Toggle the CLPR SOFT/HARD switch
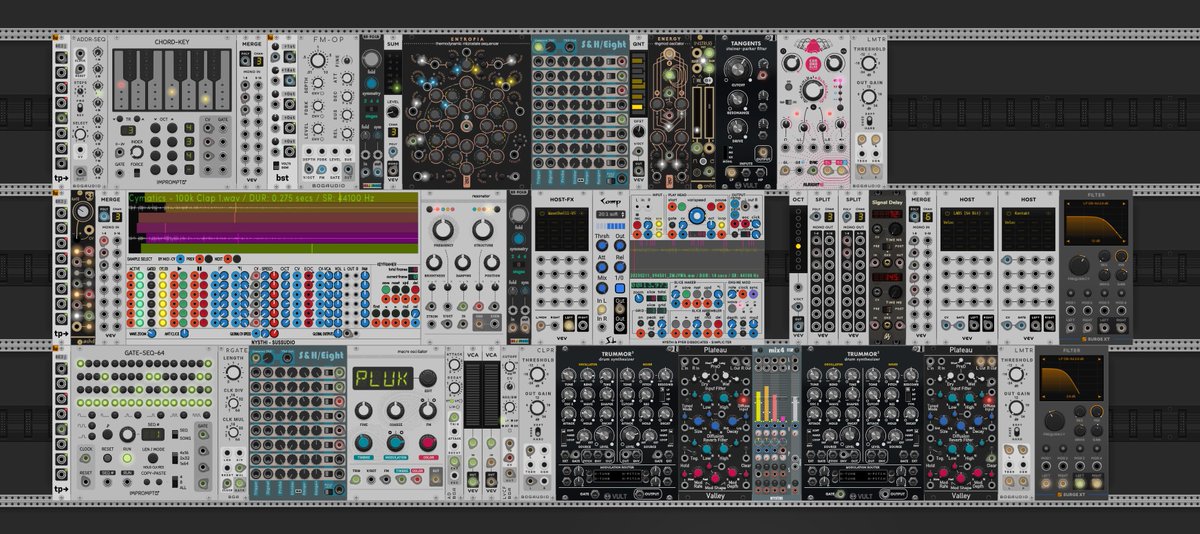This screenshot has height=534, width=1200. [x=538, y=431]
